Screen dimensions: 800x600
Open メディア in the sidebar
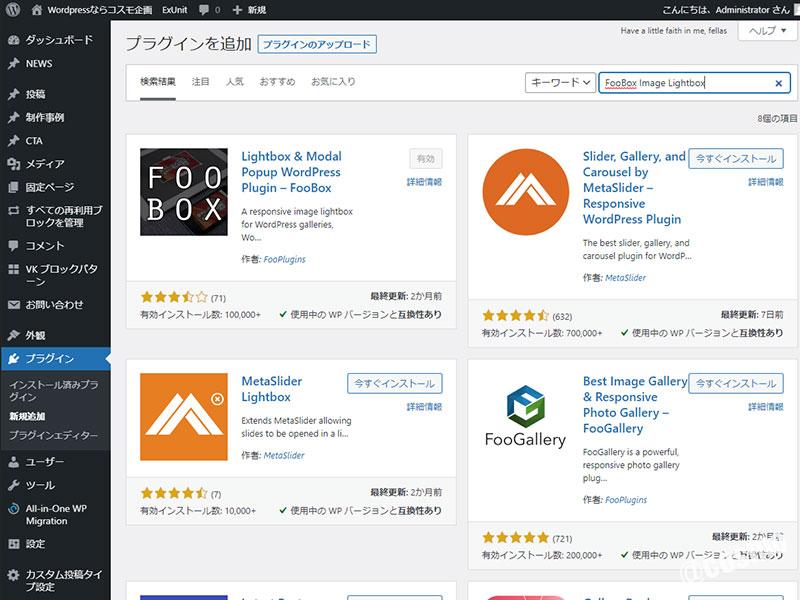pos(44,164)
